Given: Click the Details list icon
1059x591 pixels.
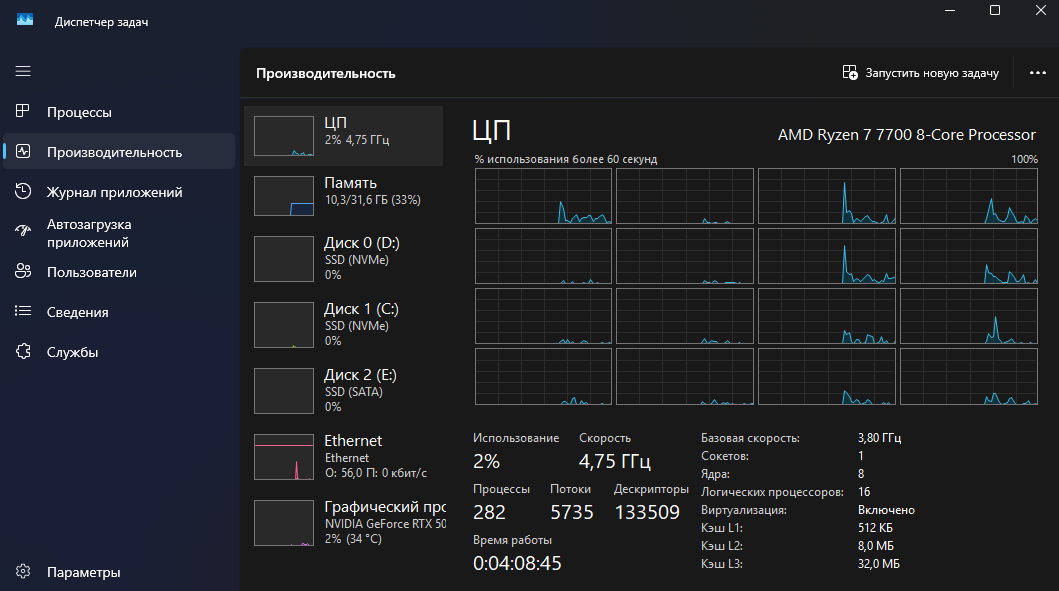Looking at the screenshot, I should [23, 312].
